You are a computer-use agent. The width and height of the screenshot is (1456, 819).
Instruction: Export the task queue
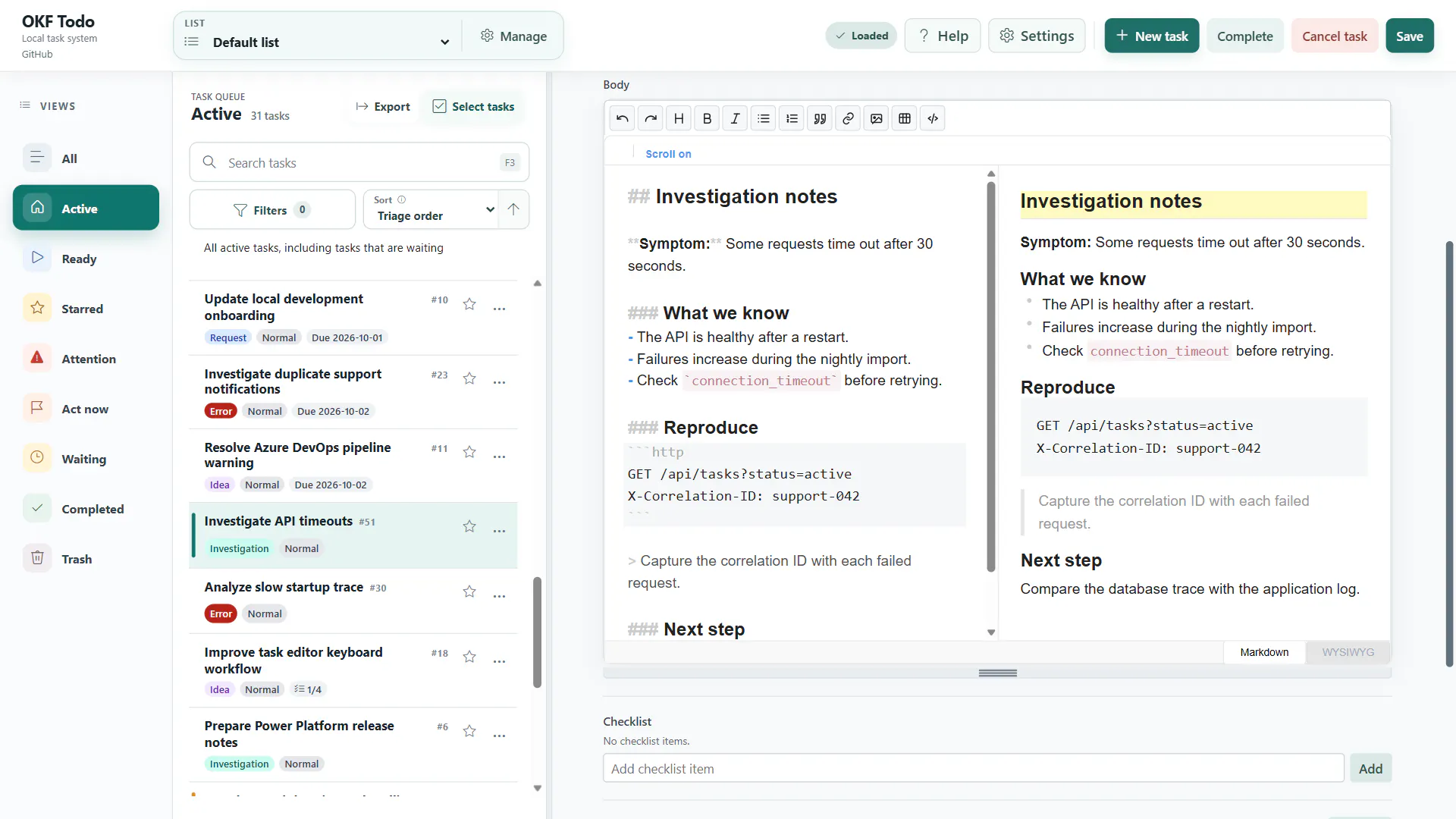(x=383, y=107)
